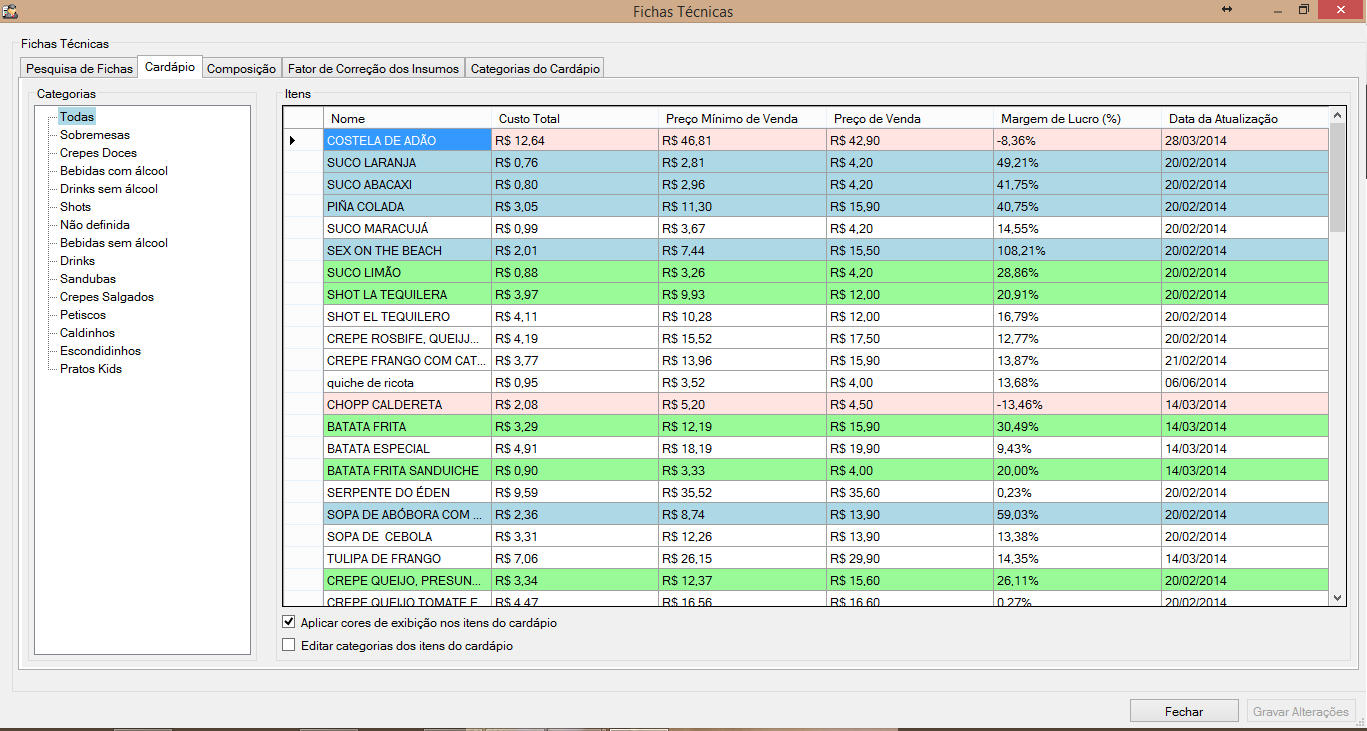Click the Gravar Alterações button
This screenshot has height=731, width=1367.
click(x=1301, y=711)
